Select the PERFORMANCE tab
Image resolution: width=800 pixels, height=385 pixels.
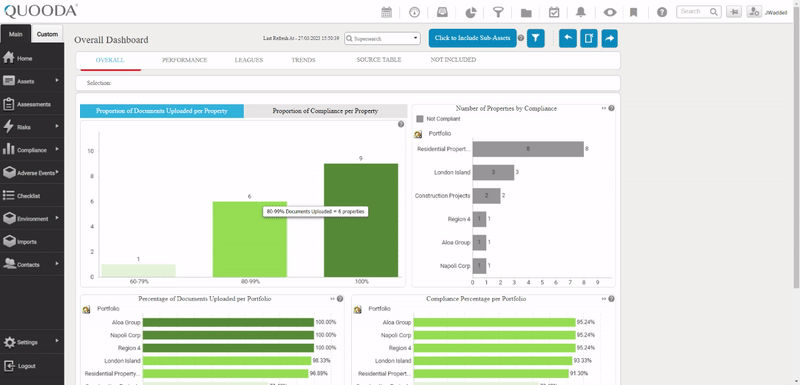[x=185, y=60]
